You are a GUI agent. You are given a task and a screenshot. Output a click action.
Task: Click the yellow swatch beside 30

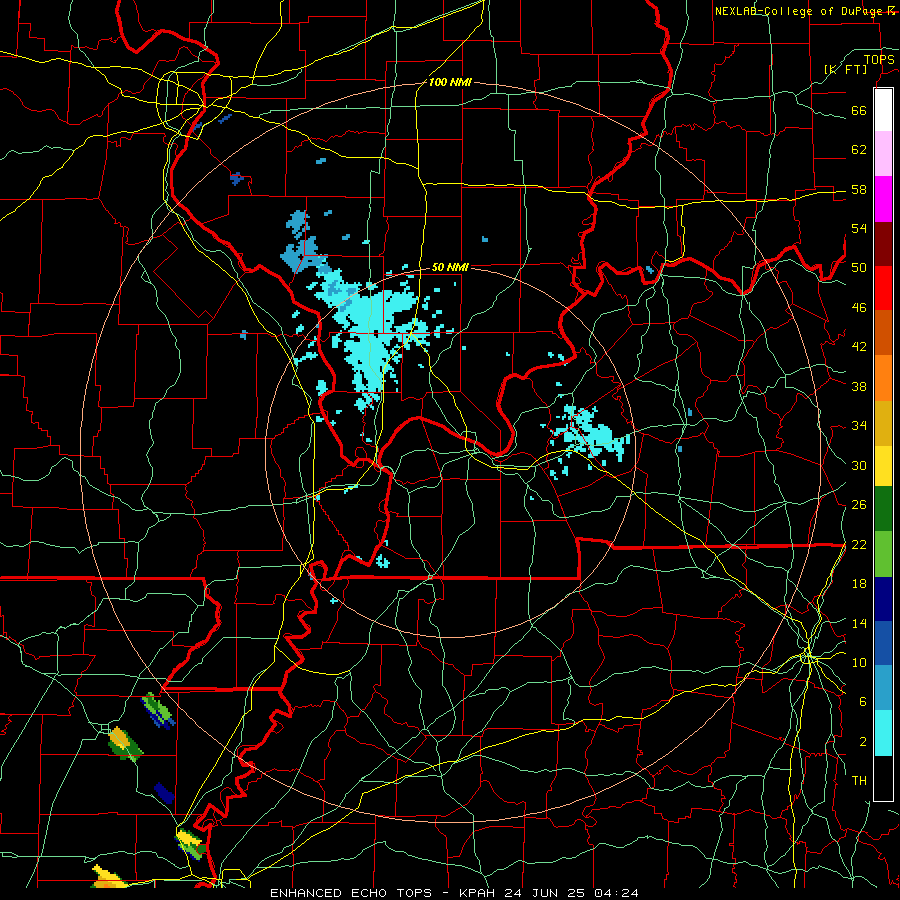(x=883, y=466)
